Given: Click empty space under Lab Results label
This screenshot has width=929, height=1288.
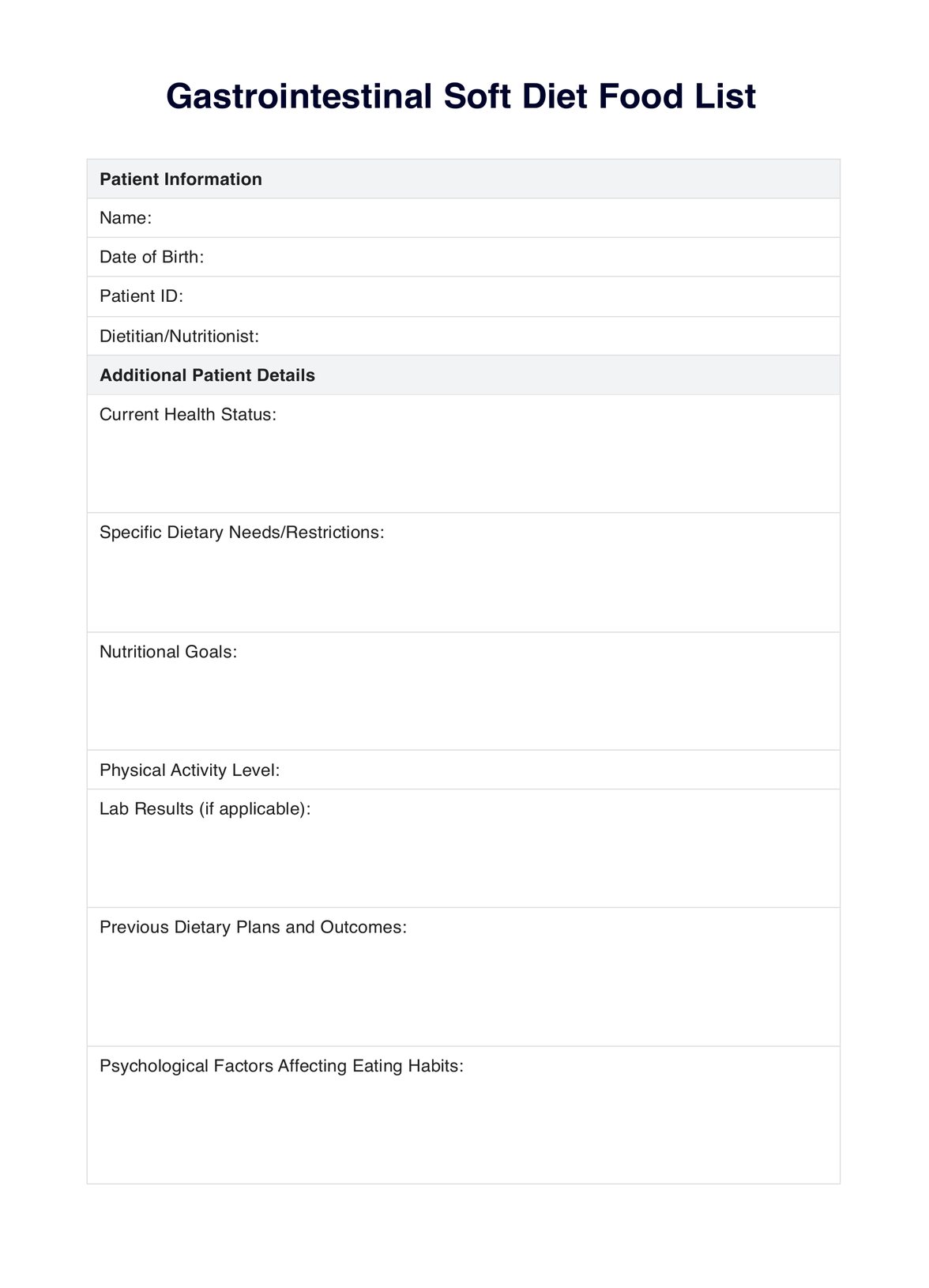Looking at the screenshot, I should coord(463,865).
